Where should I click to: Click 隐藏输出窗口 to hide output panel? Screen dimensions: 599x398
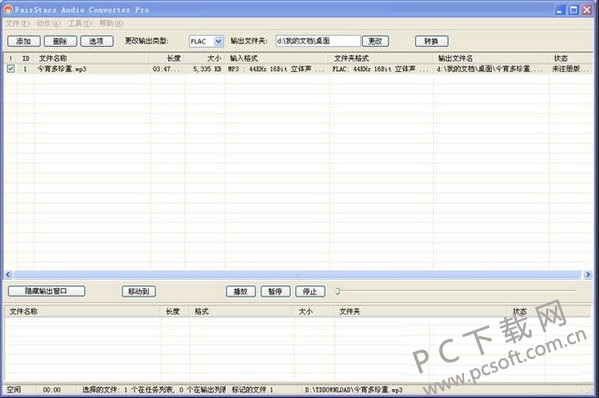pyautogui.click(x=46, y=291)
